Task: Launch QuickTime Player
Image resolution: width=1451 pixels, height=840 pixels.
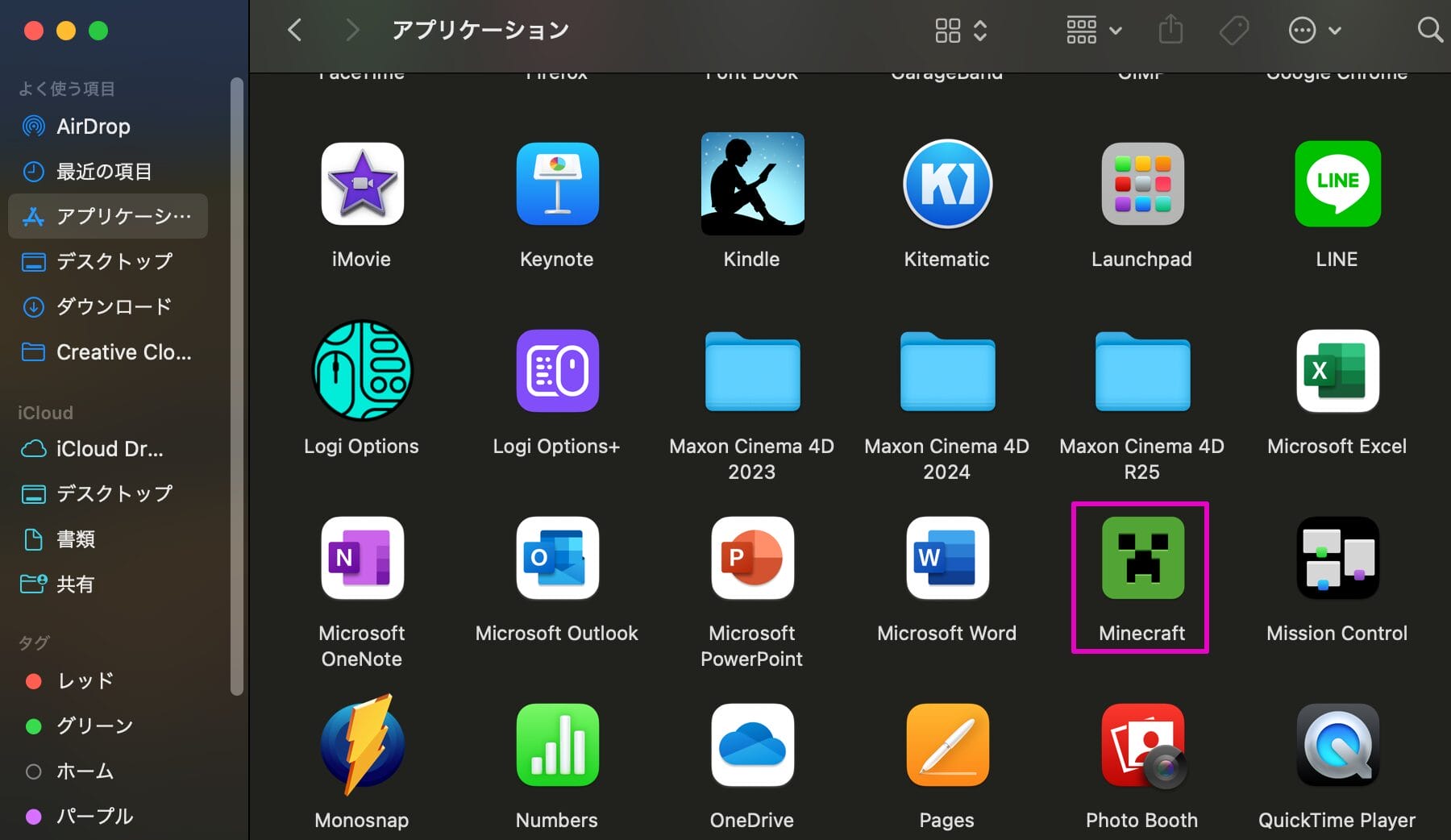Action: click(x=1337, y=746)
